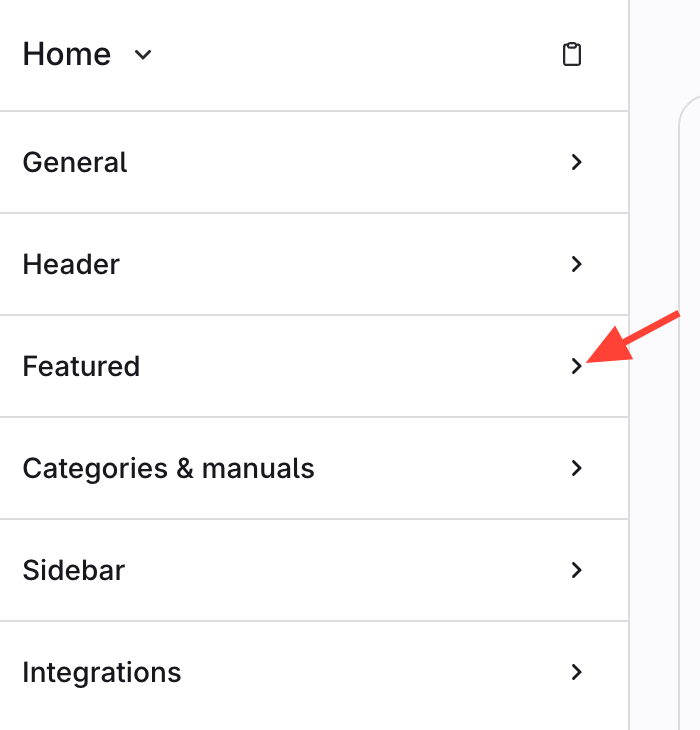Select the Header menu label

click(71, 264)
